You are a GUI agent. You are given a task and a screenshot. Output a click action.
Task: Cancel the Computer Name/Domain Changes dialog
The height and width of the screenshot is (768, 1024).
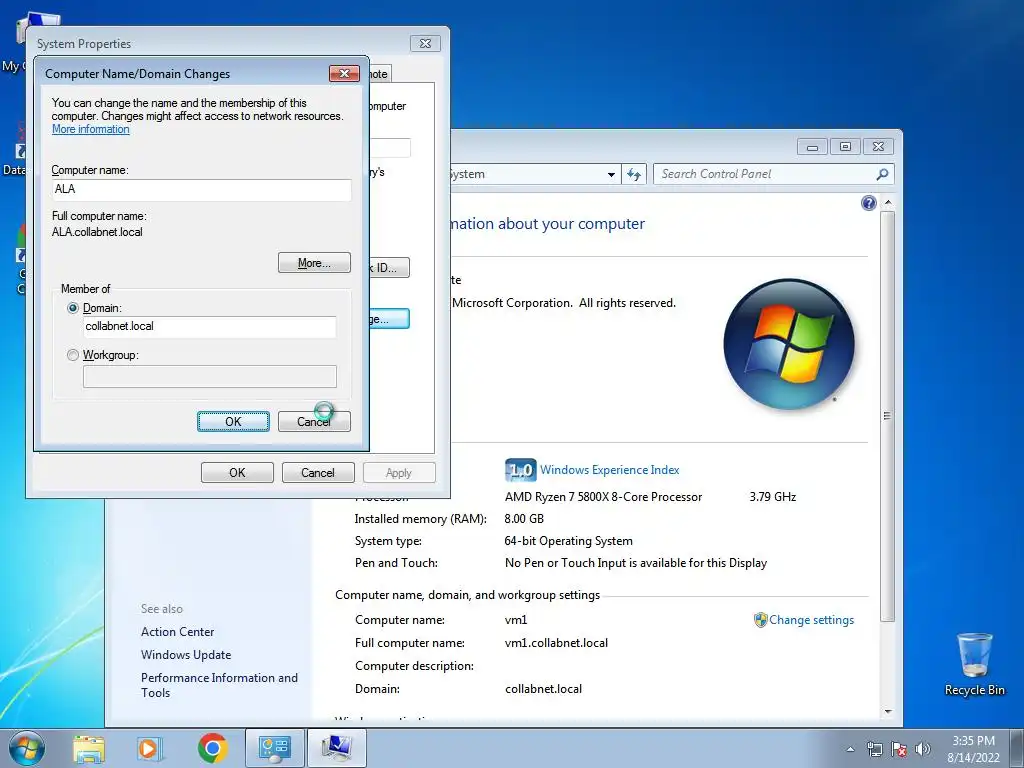click(314, 421)
